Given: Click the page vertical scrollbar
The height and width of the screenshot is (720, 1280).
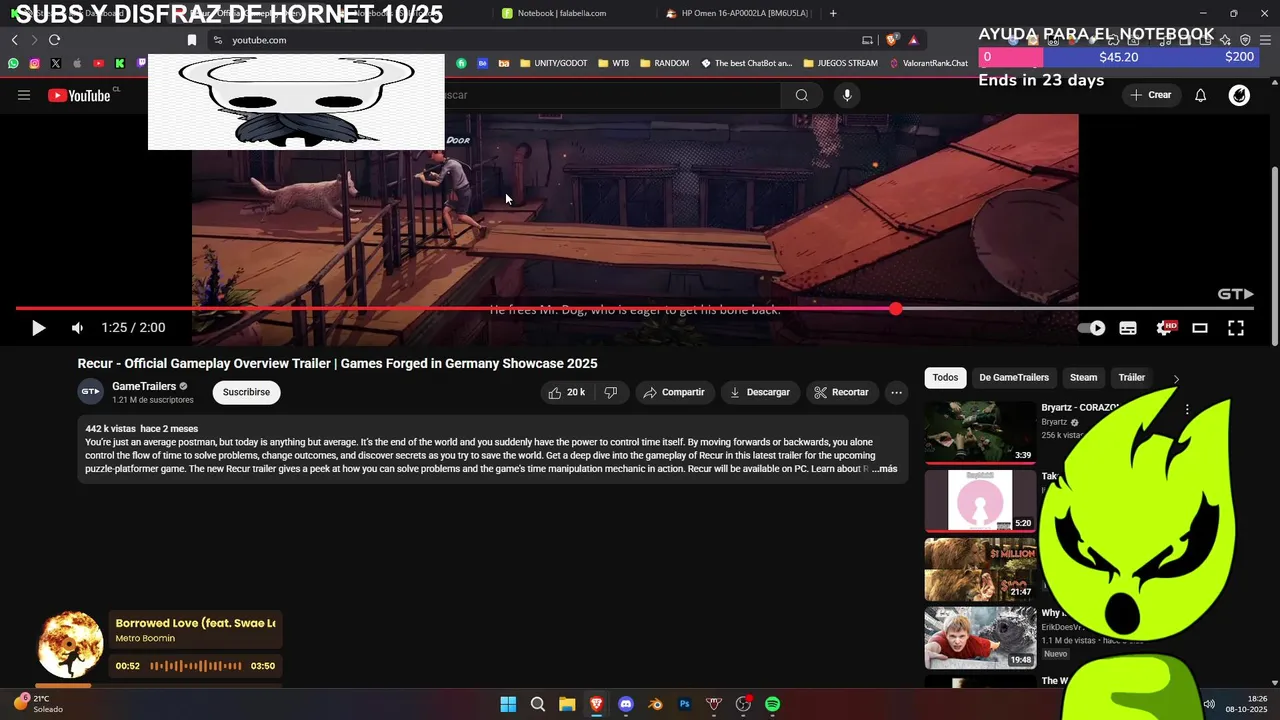Looking at the screenshot, I should point(1274,256).
